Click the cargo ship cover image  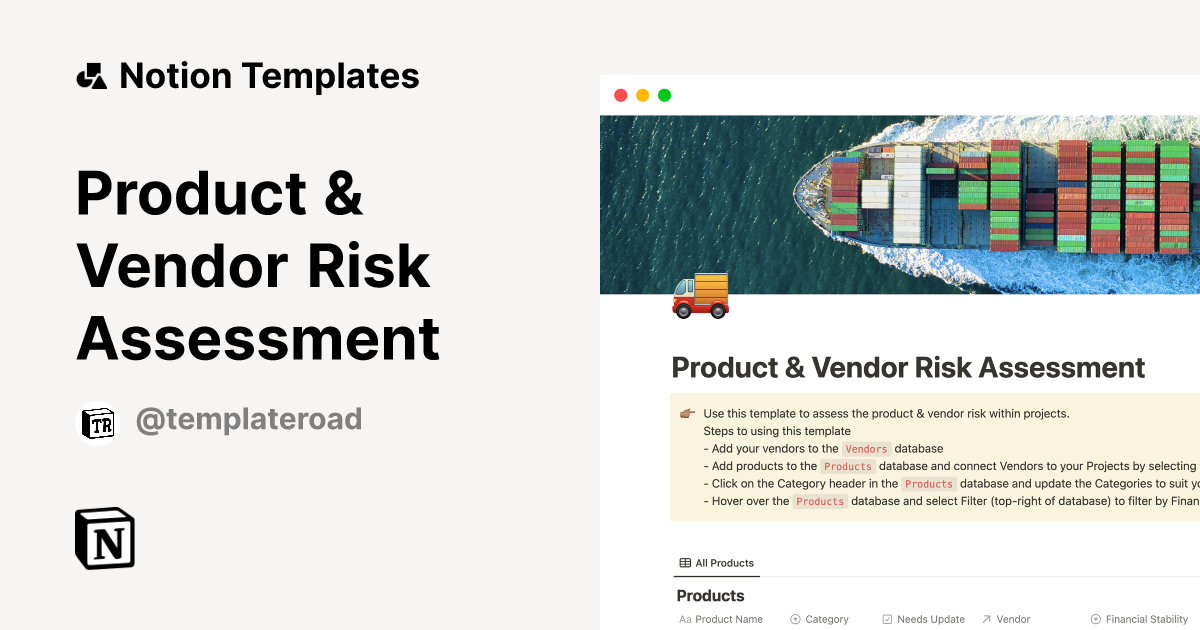click(x=900, y=200)
